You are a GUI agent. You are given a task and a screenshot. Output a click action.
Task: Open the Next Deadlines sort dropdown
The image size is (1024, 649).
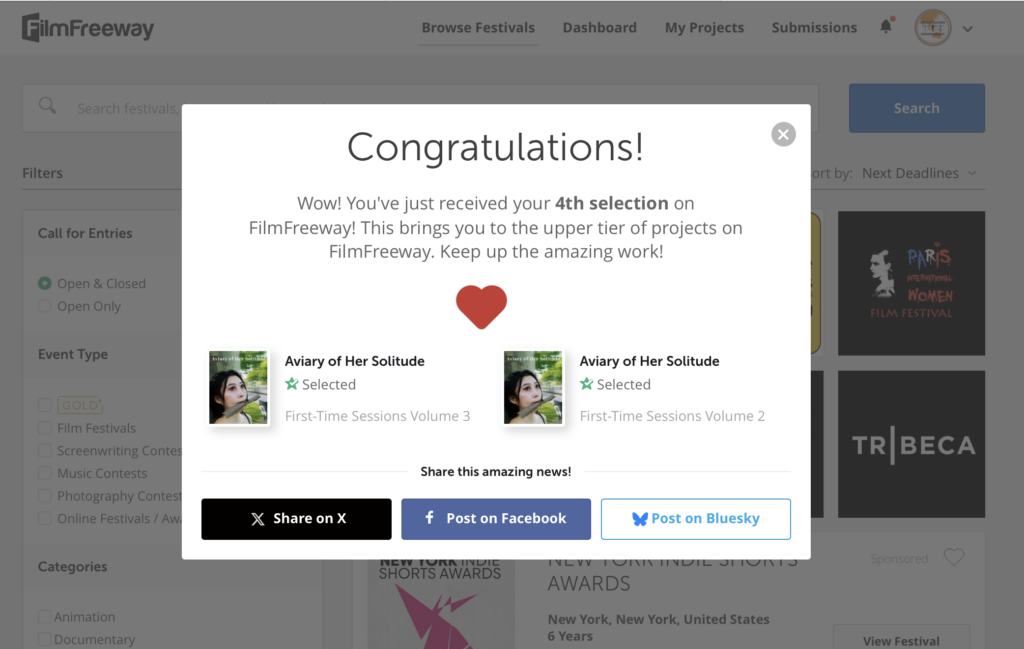click(918, 173)
